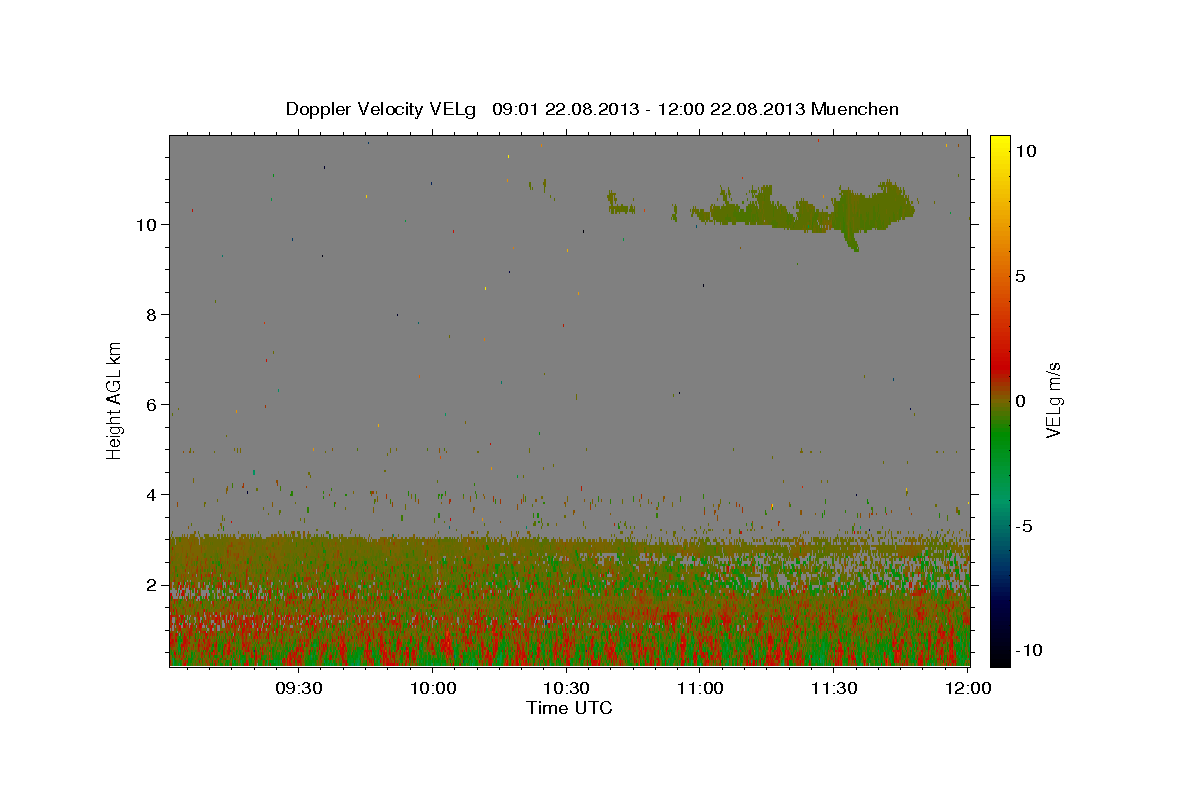Click the 'Height AGL km' axis label

[x=115, y=400]
